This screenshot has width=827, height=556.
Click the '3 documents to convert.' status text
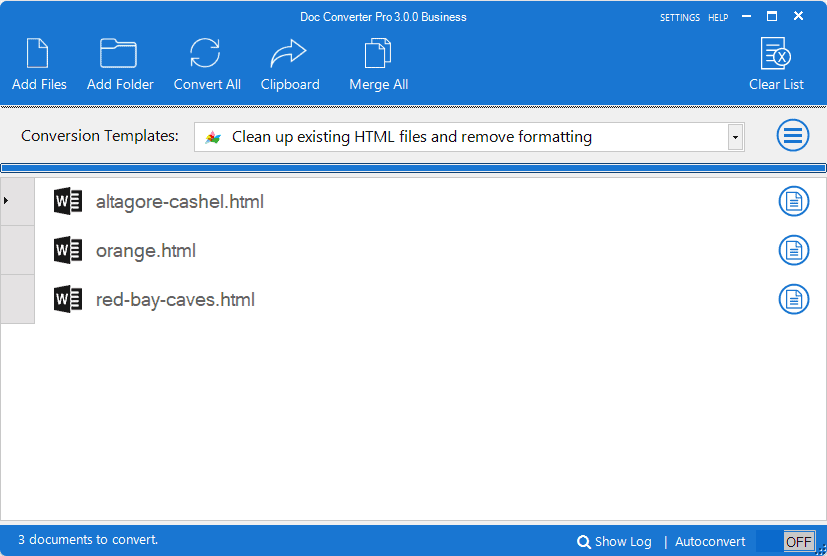point(88,540)
